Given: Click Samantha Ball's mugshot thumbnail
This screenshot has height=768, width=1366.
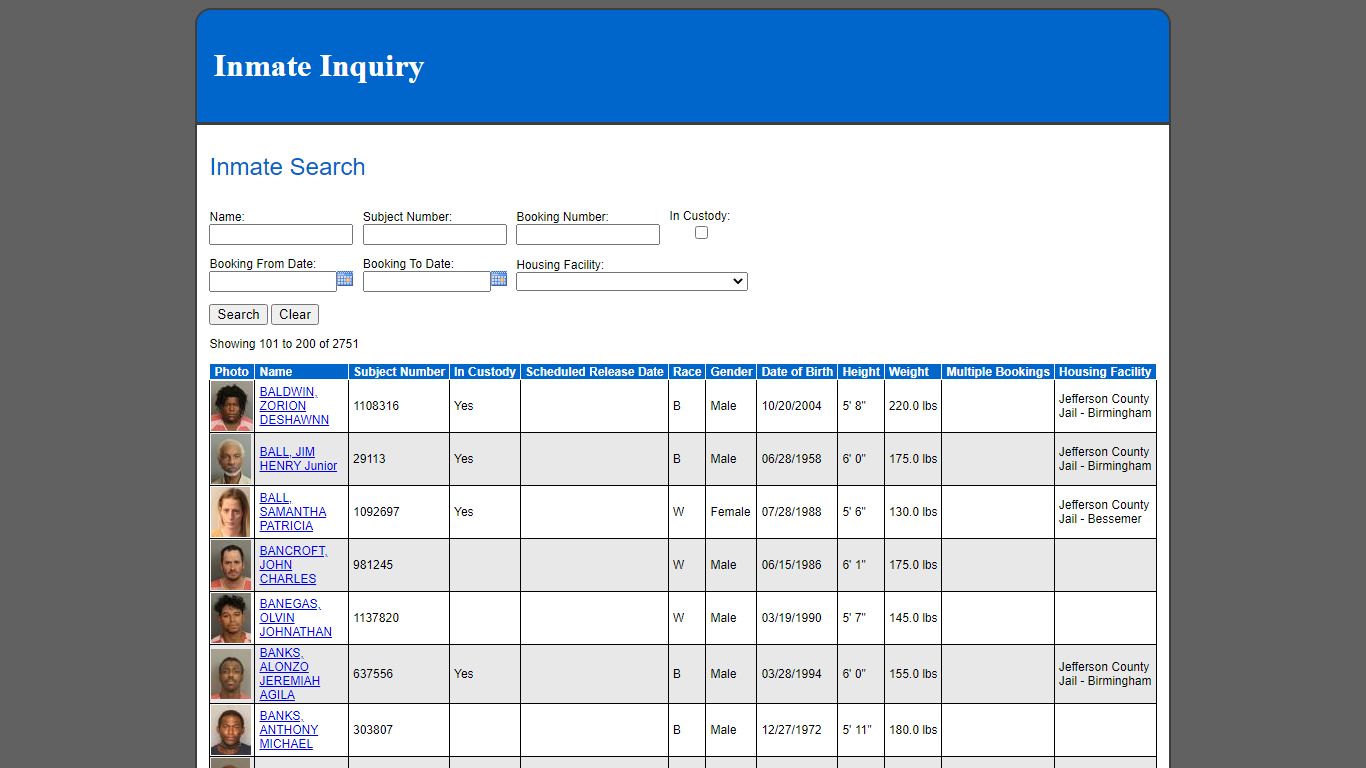Looking at the screenshot, I should pos(232,512).
